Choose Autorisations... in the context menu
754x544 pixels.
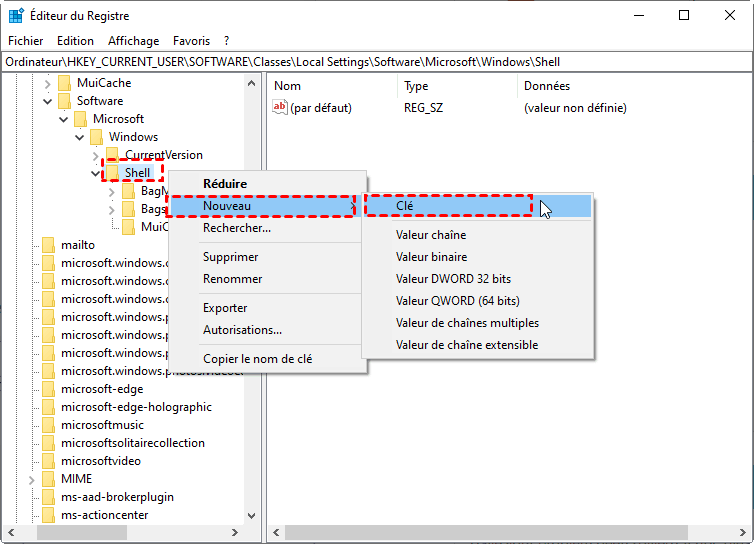tap(267, 330)
